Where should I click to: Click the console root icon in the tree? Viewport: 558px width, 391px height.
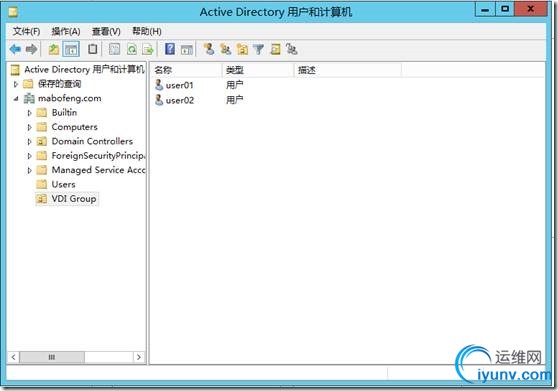15,69
